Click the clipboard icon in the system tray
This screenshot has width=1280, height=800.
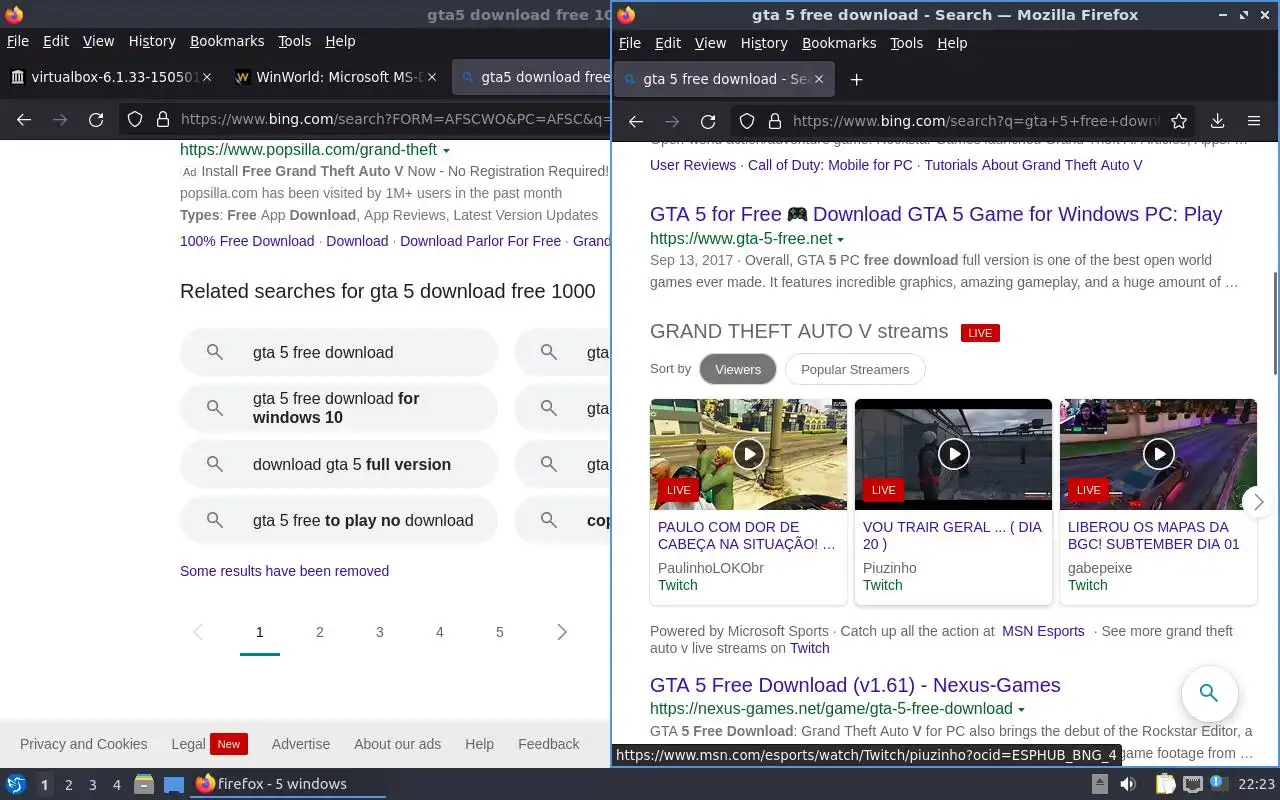1166,784
